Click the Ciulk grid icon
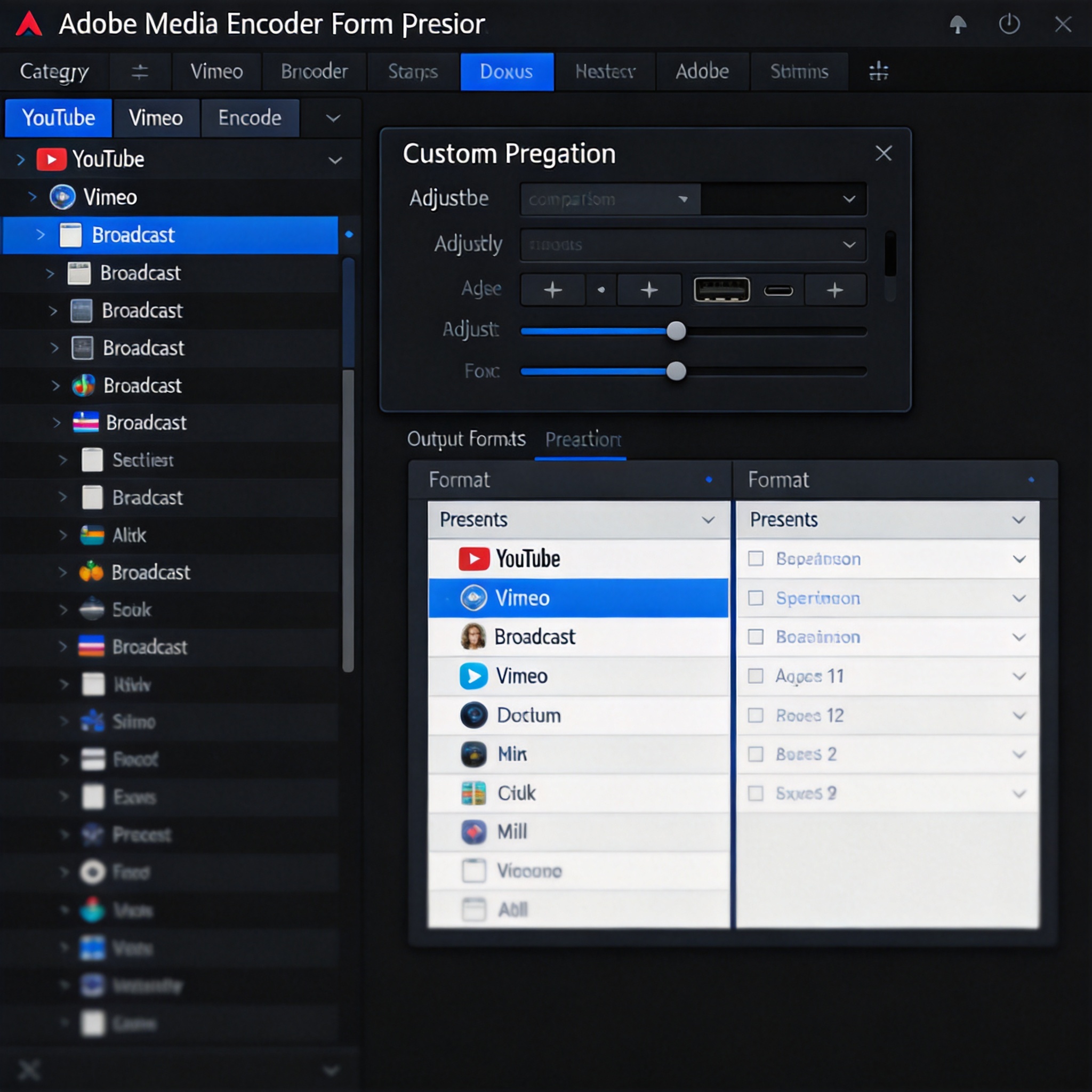Viewport: 1092px width, 1092px height. coord(473,793)
